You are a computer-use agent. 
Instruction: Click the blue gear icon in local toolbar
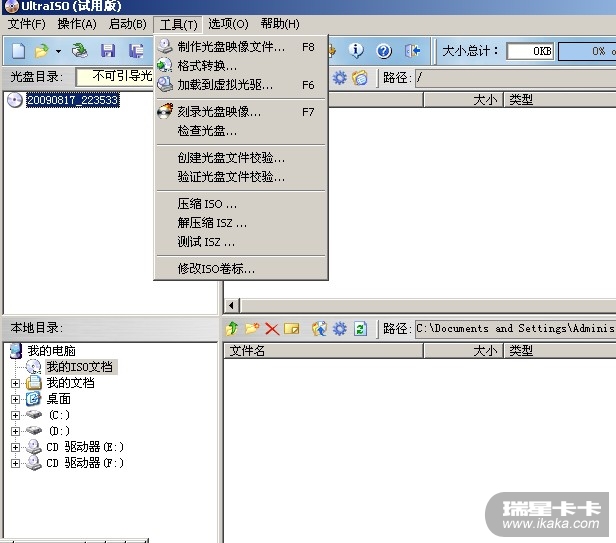click(340, 328)
